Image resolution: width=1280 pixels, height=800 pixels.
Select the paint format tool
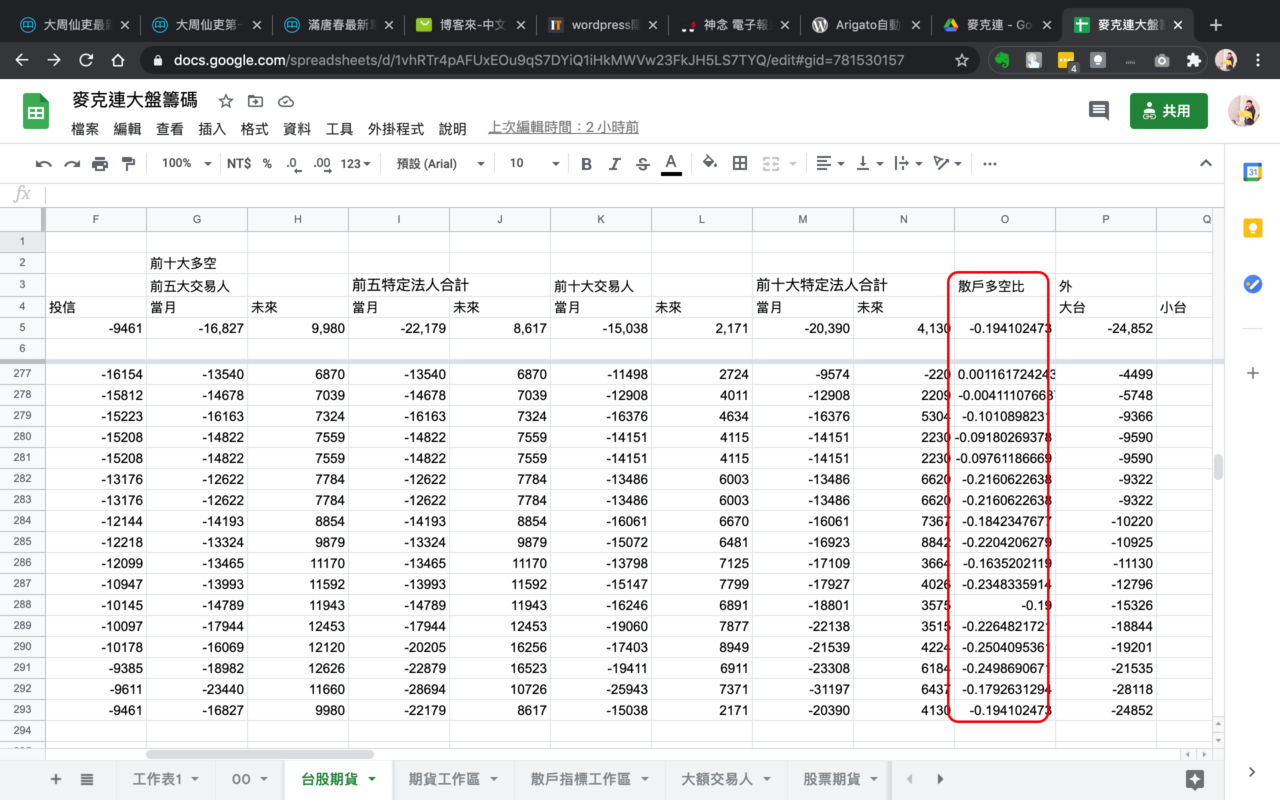(x=128, y=164)
